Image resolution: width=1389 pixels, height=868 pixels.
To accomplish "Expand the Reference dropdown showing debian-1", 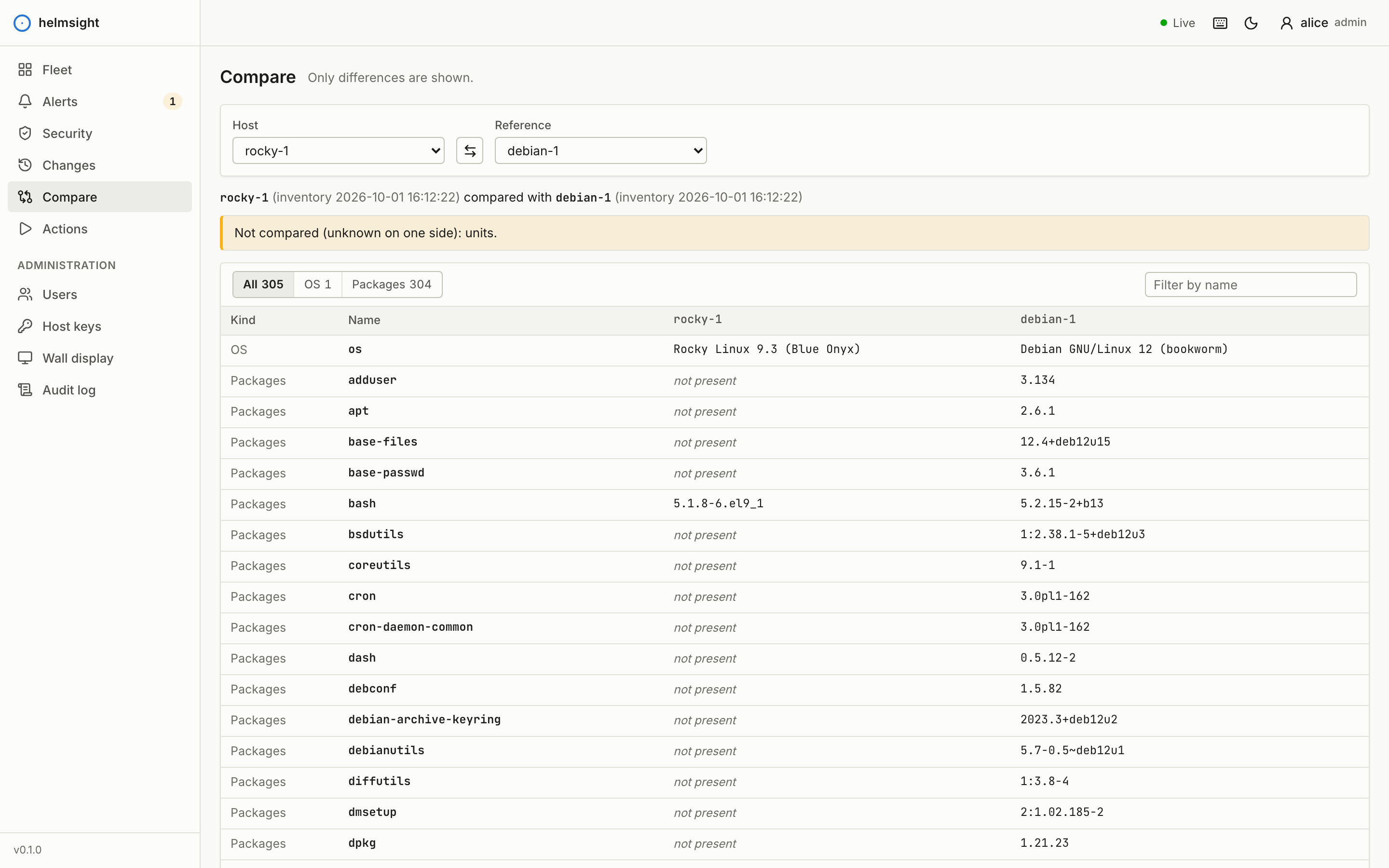I will (600, 150).
